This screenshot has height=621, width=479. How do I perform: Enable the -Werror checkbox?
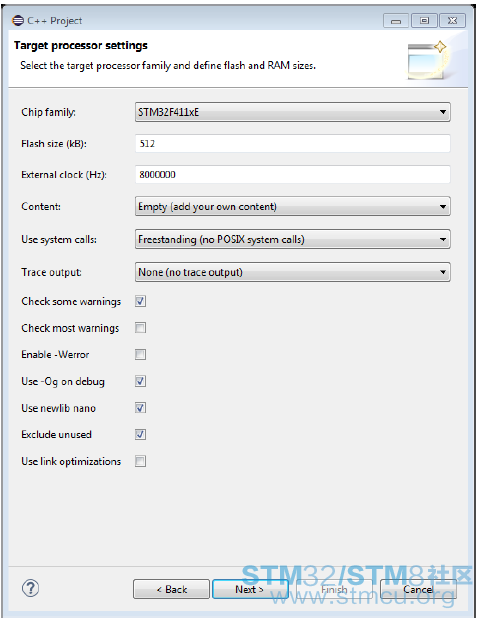[x=140, y=354]
